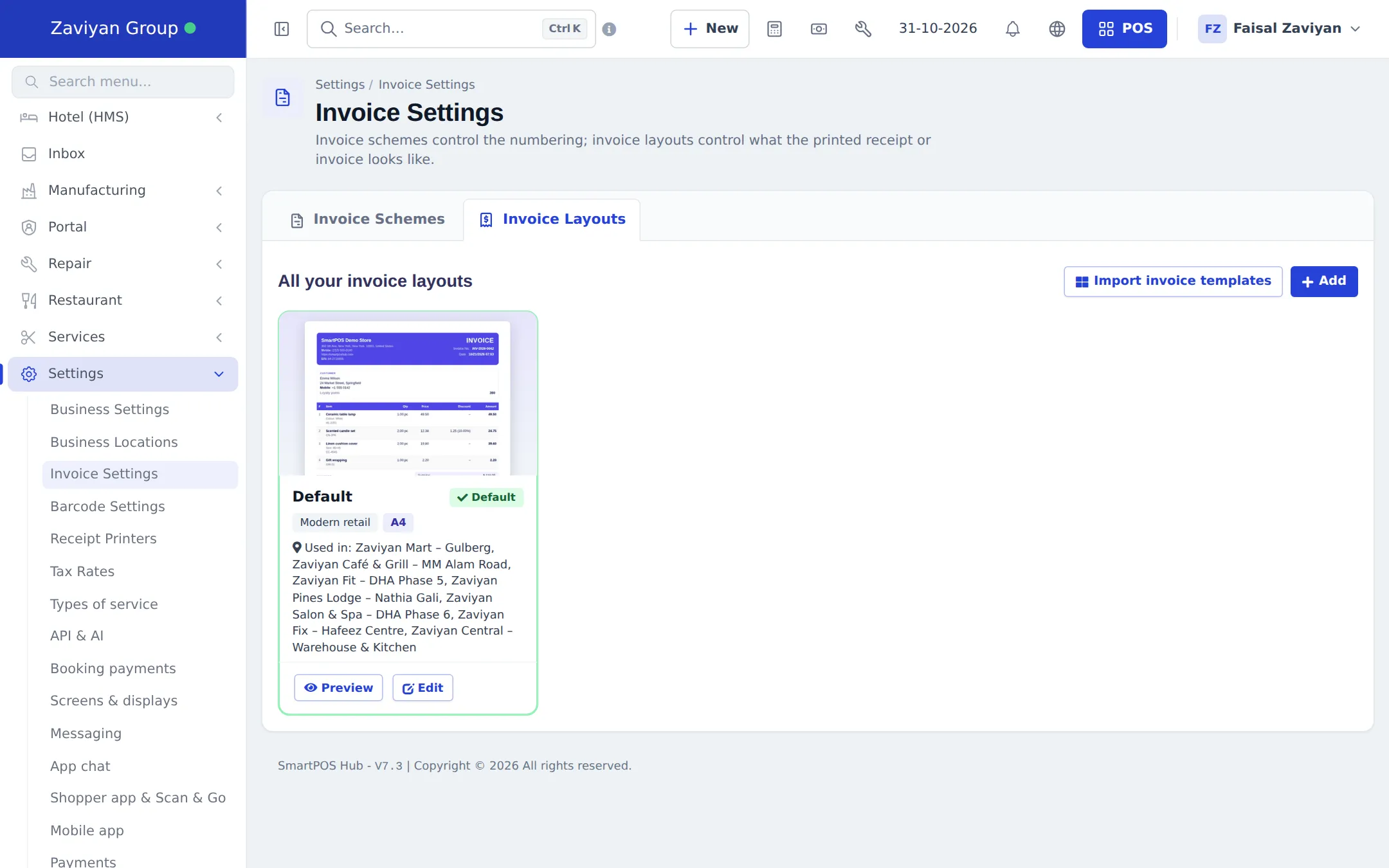
Task: Click the 31-10-2026 date in the top bar
Action: [938, 28]
